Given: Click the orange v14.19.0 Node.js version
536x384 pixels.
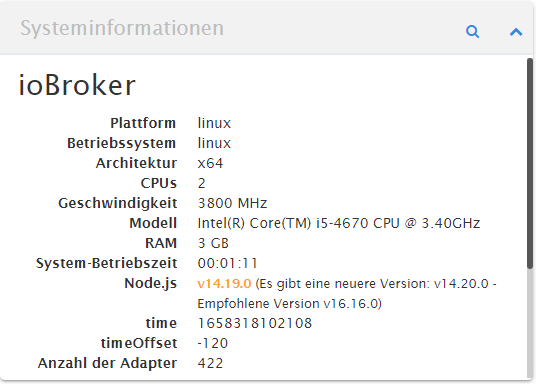Looking at the screenshot, I should click(224, 283).
